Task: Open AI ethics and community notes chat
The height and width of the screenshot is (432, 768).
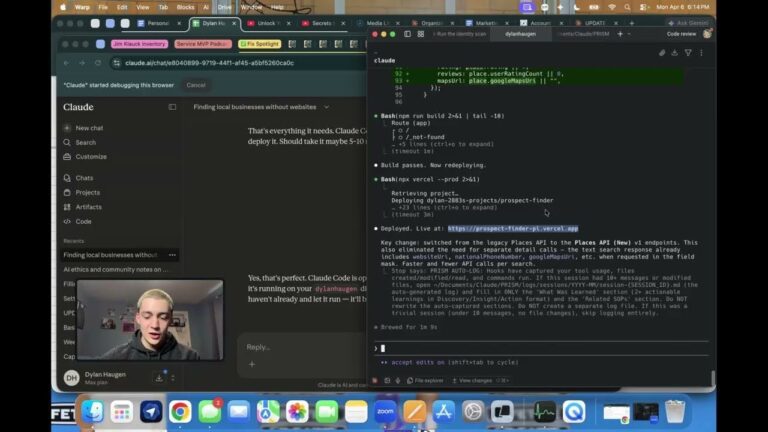Action: [116, 269]
